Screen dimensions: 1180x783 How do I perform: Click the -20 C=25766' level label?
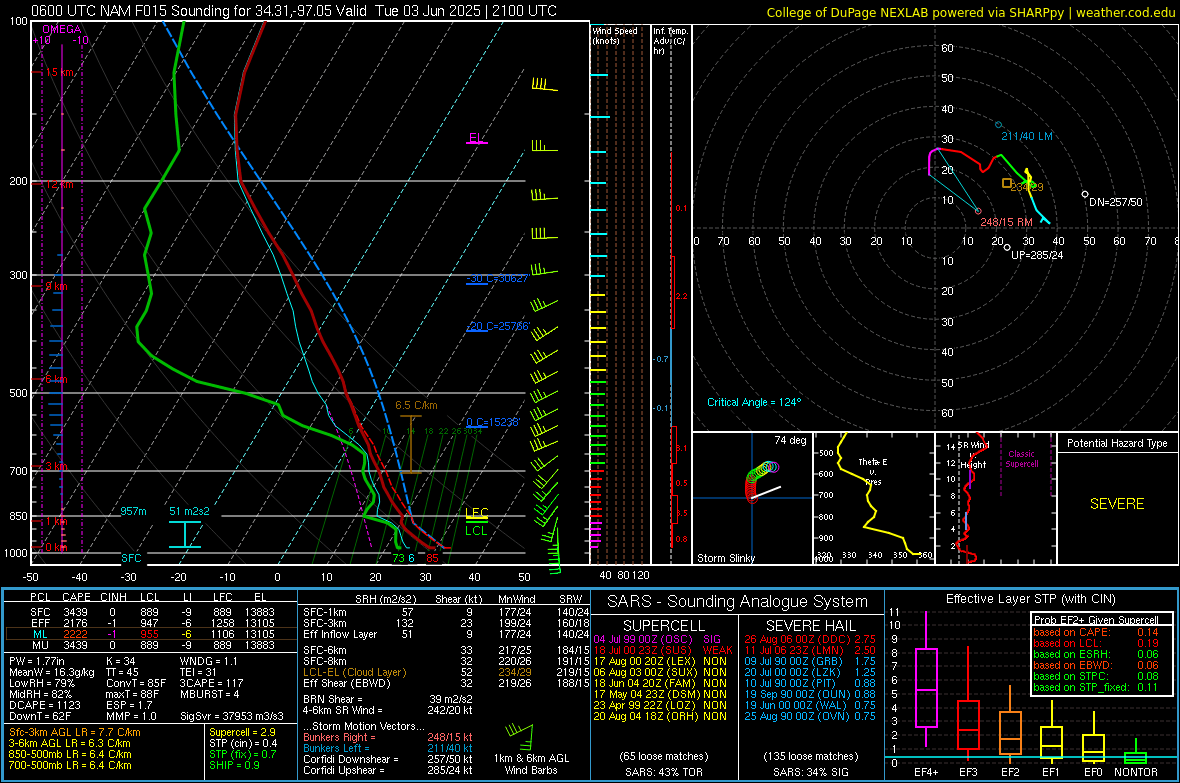497,327
